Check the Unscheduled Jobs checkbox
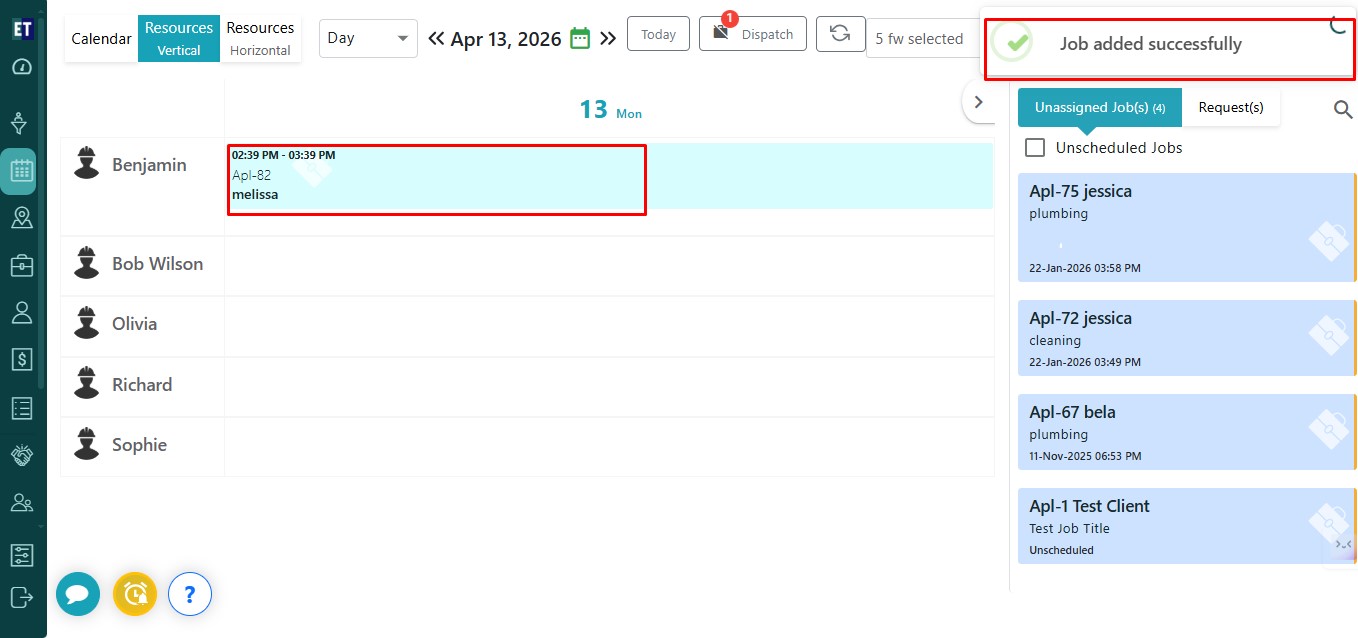This screenshot has height=638, width=1358. point(1035,148)
